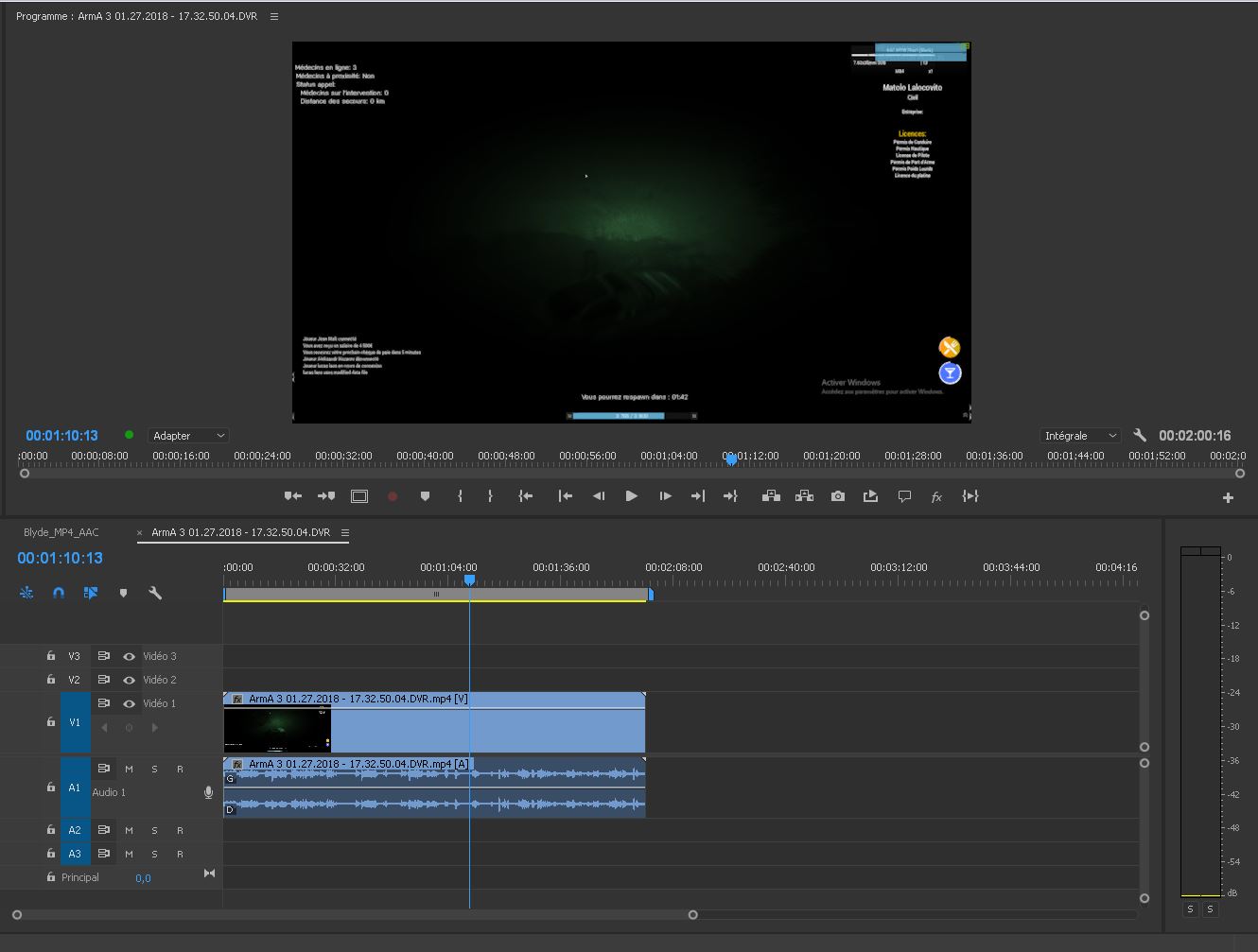Select the A3 track target button
Image resolution: width=1258 pixels, height=952 pixels.
pyautogui.click(x=76, y=854)
